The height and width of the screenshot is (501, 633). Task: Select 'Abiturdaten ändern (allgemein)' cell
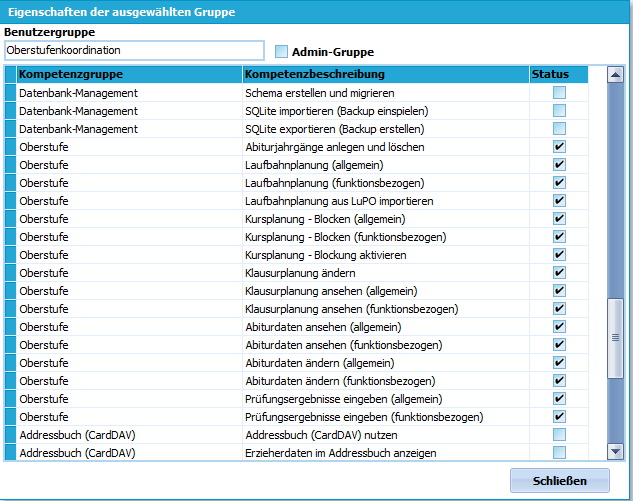coord(386,363)
